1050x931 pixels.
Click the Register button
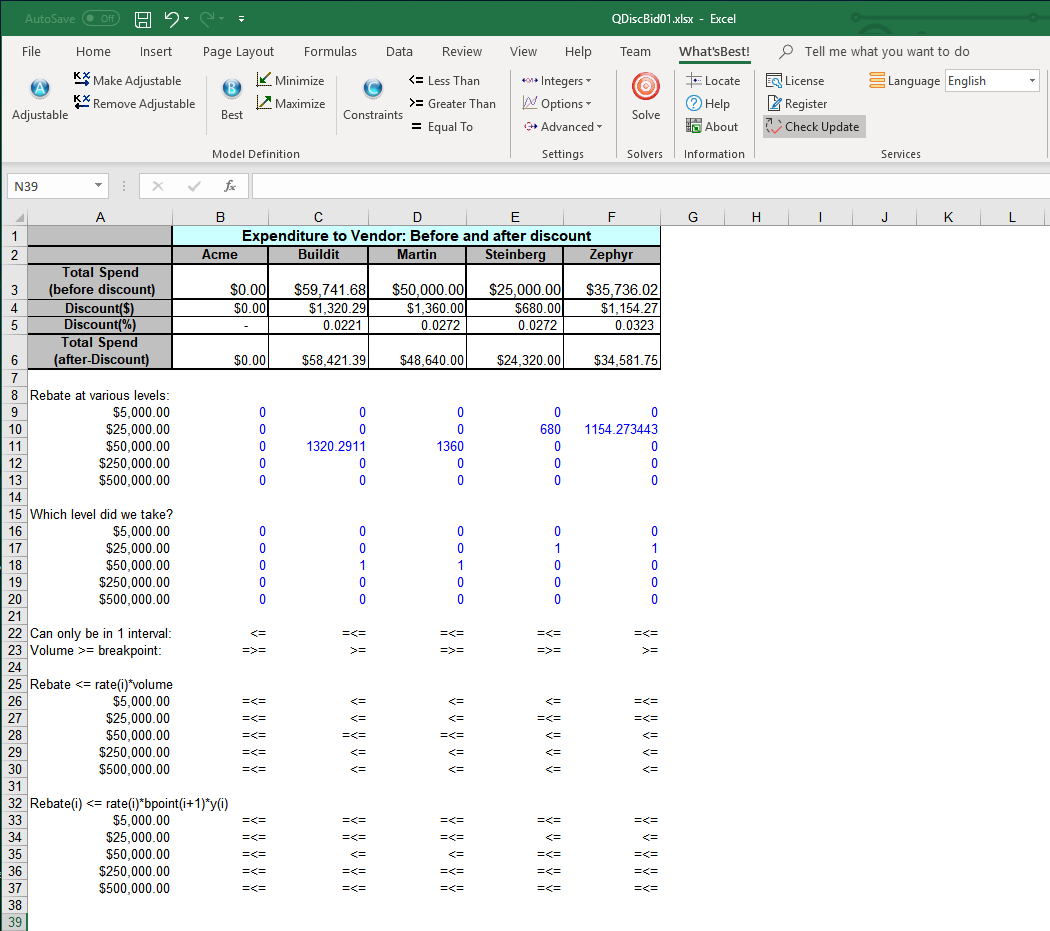797,103
